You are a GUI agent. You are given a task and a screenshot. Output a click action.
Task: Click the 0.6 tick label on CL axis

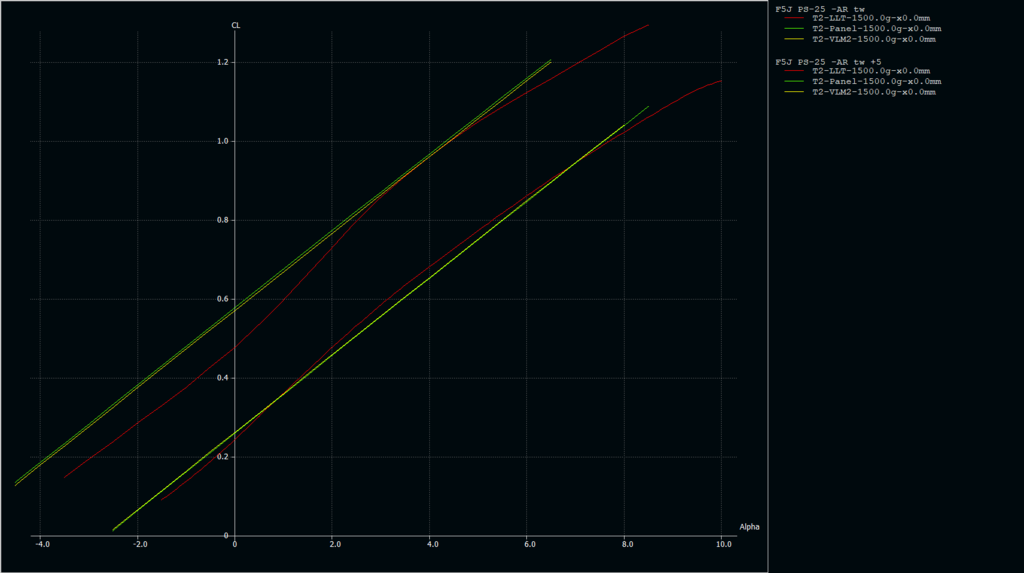tap(223, 299)
